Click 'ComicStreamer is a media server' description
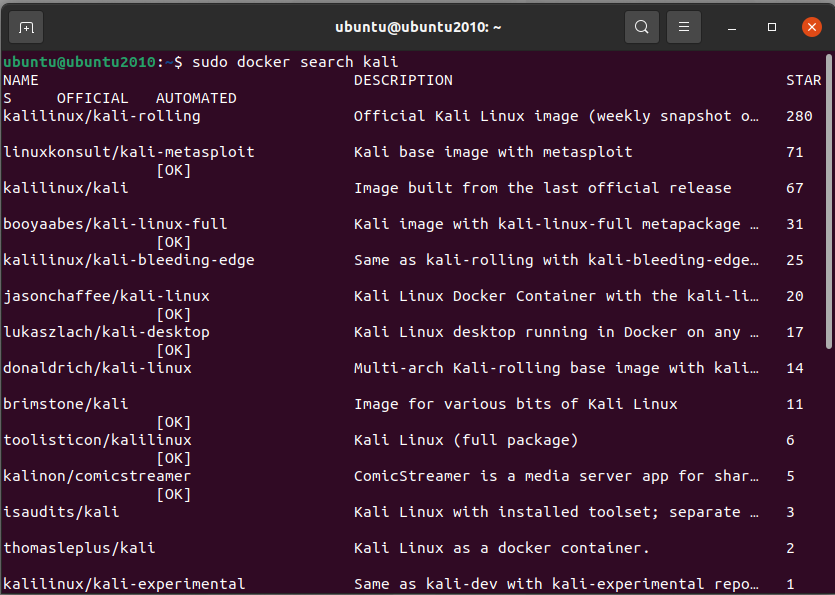The height and width of the screenshot is (595, 835). [556, 476]
